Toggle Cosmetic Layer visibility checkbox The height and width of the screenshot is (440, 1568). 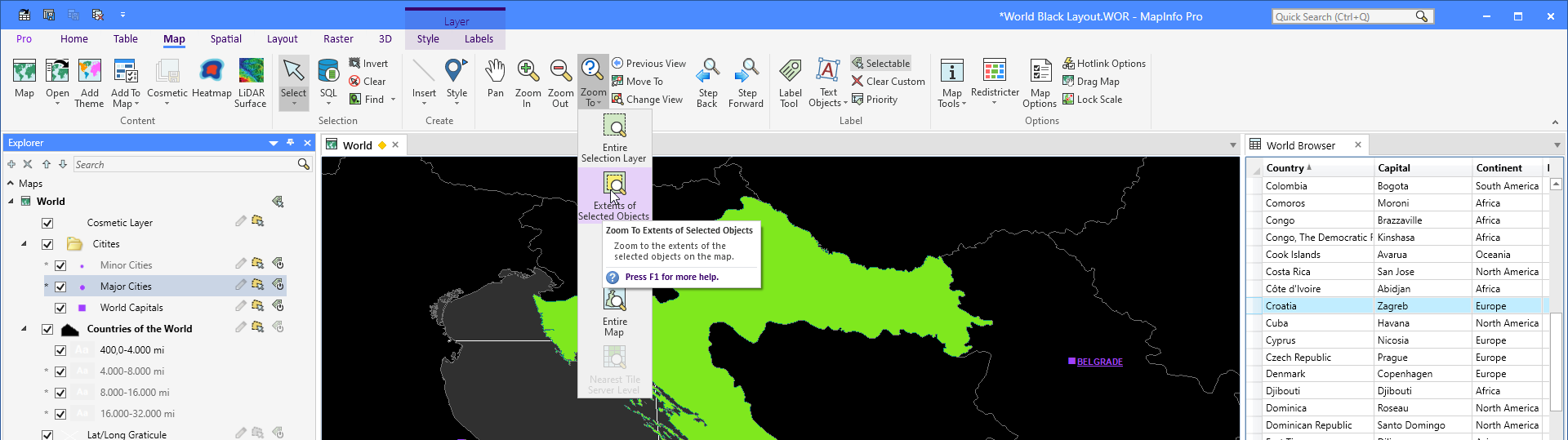point(47,223)
